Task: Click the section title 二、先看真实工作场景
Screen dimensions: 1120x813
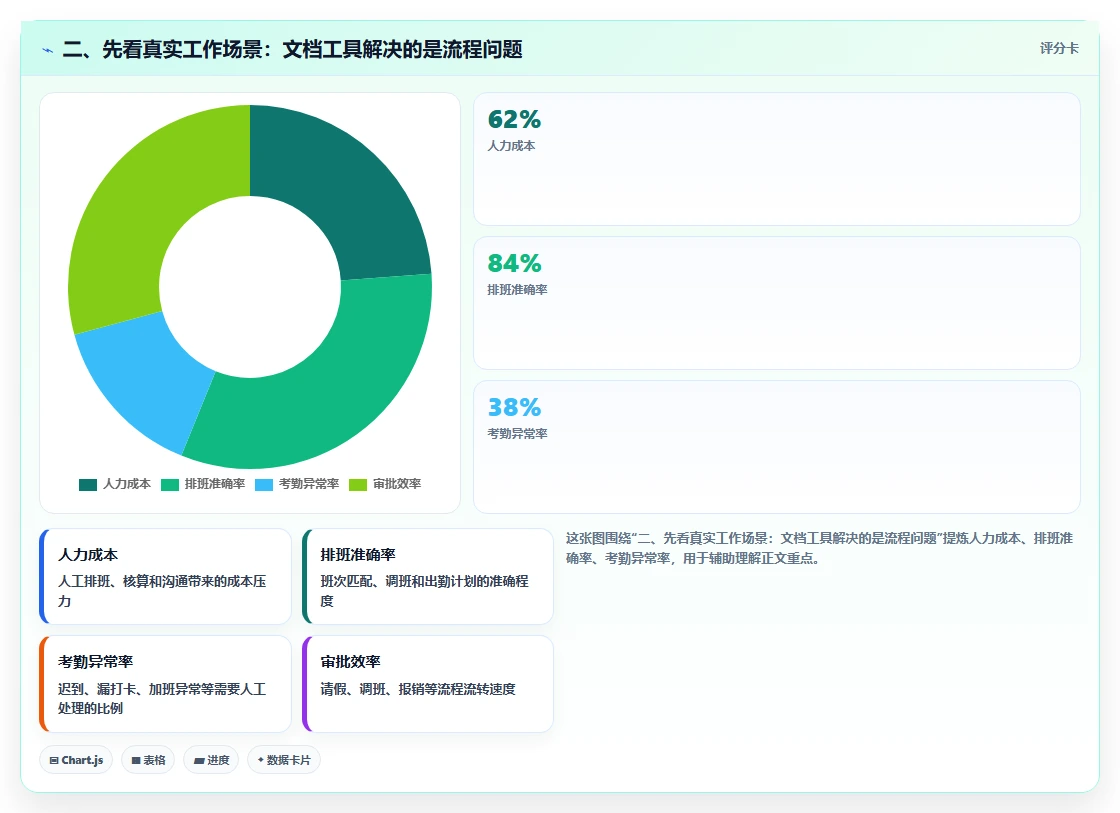Action: (x=292, y=49)
